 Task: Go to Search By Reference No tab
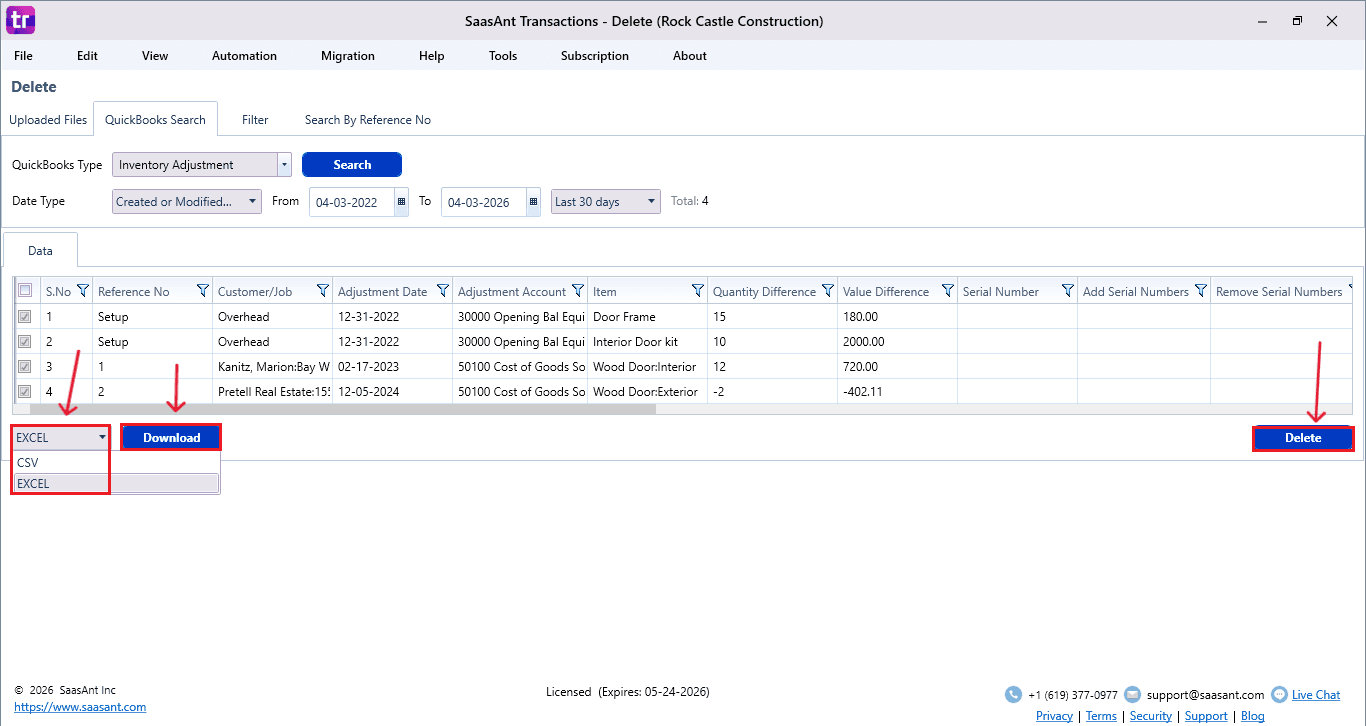368,120
